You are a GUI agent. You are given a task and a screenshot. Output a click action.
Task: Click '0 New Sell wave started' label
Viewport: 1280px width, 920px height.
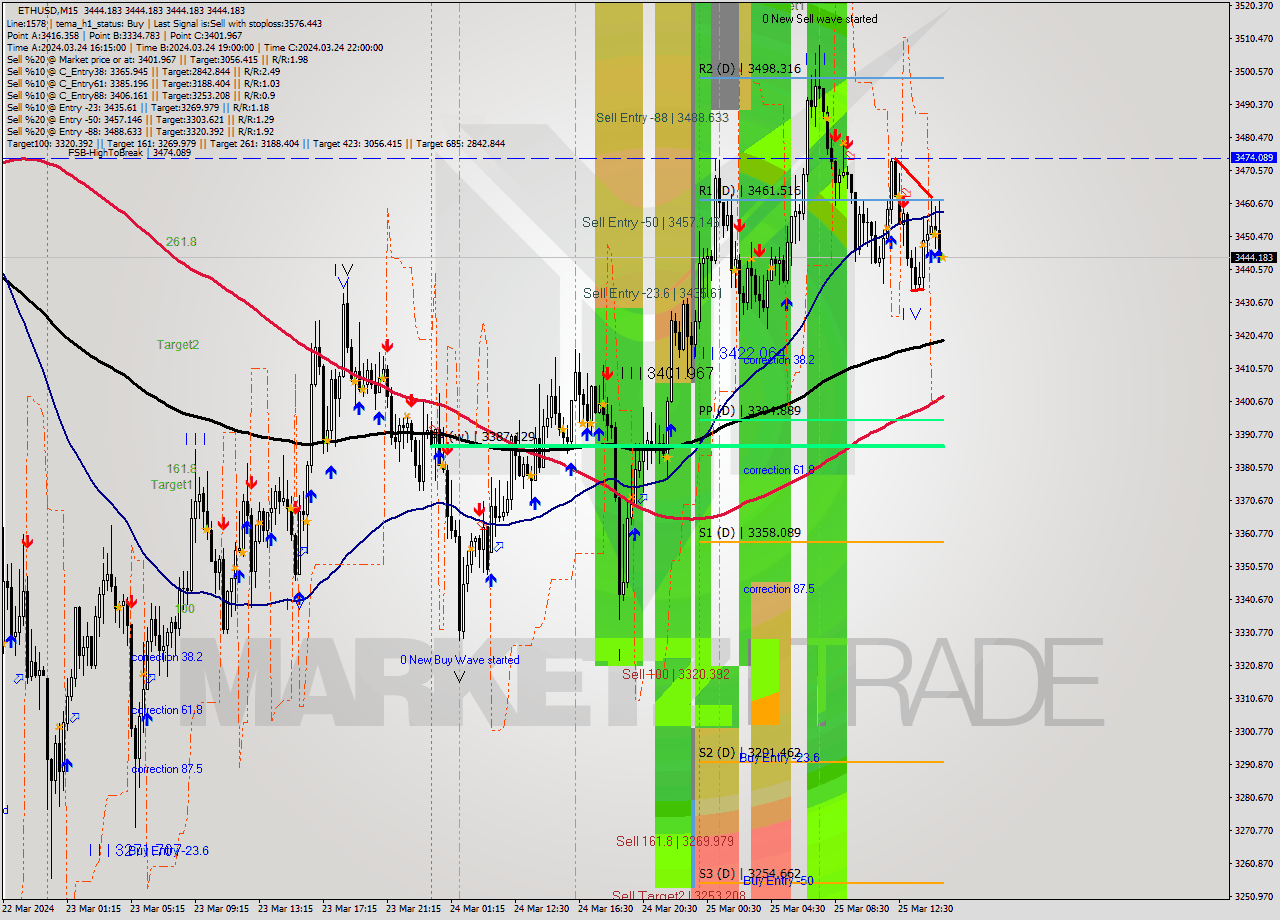[820, 19]
